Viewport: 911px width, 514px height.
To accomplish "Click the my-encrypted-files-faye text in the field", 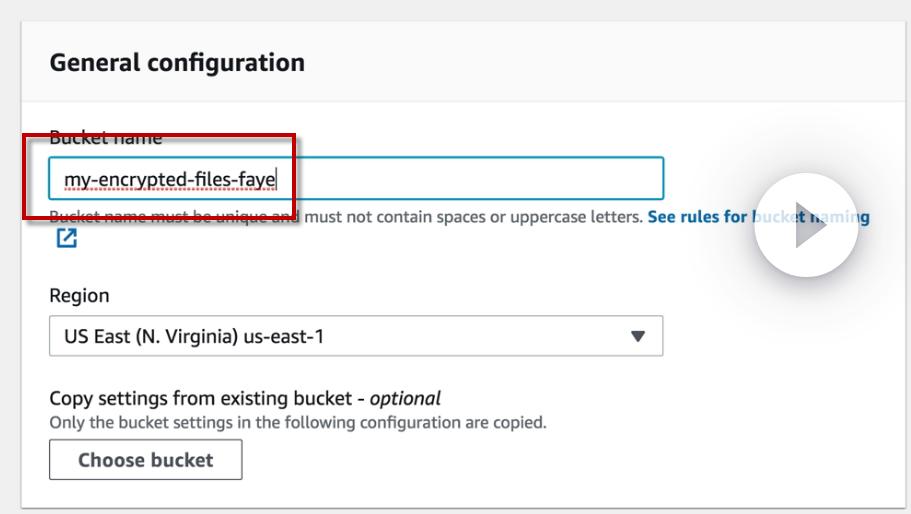I will point(169,180).
